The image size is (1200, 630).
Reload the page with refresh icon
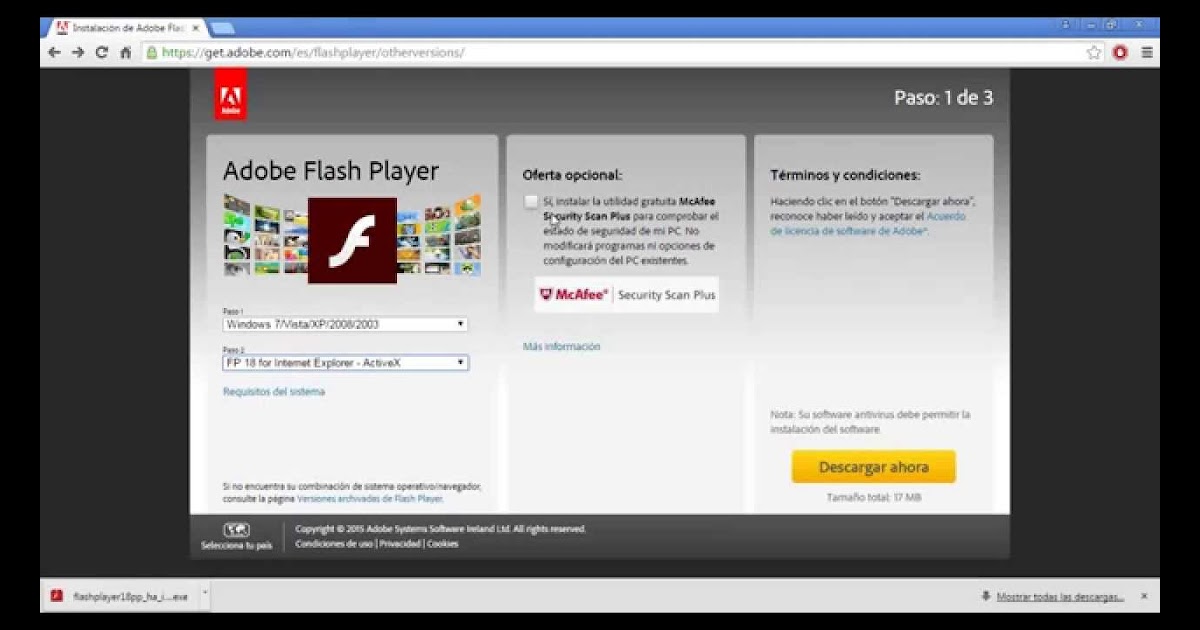tap(102, 53)
